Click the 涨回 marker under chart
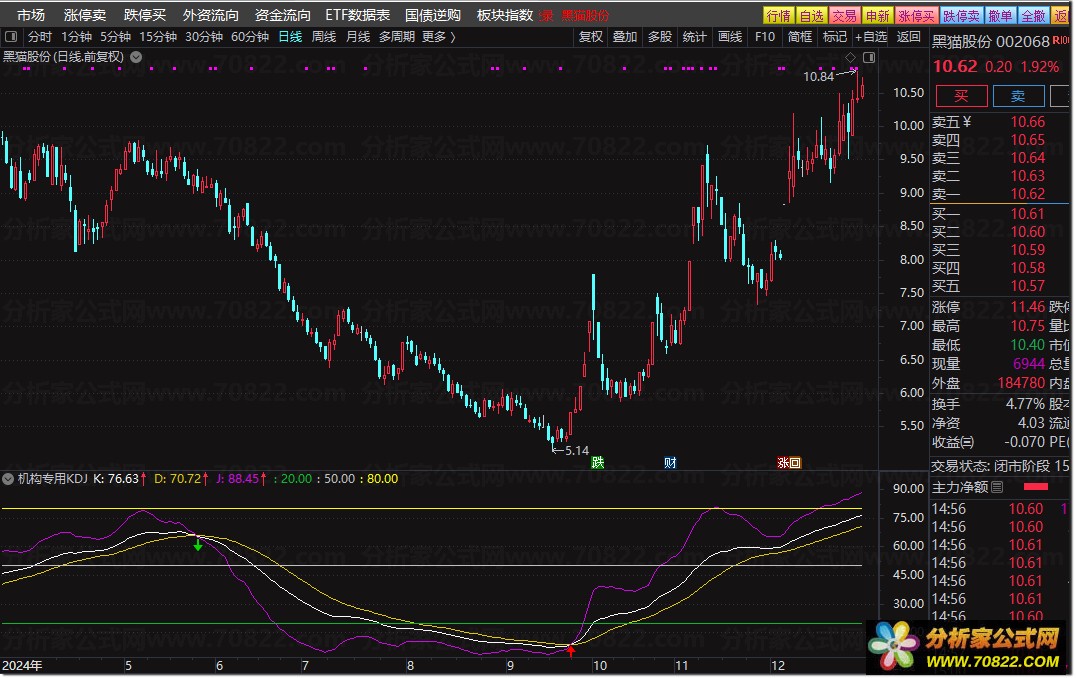 click(788, 463)
